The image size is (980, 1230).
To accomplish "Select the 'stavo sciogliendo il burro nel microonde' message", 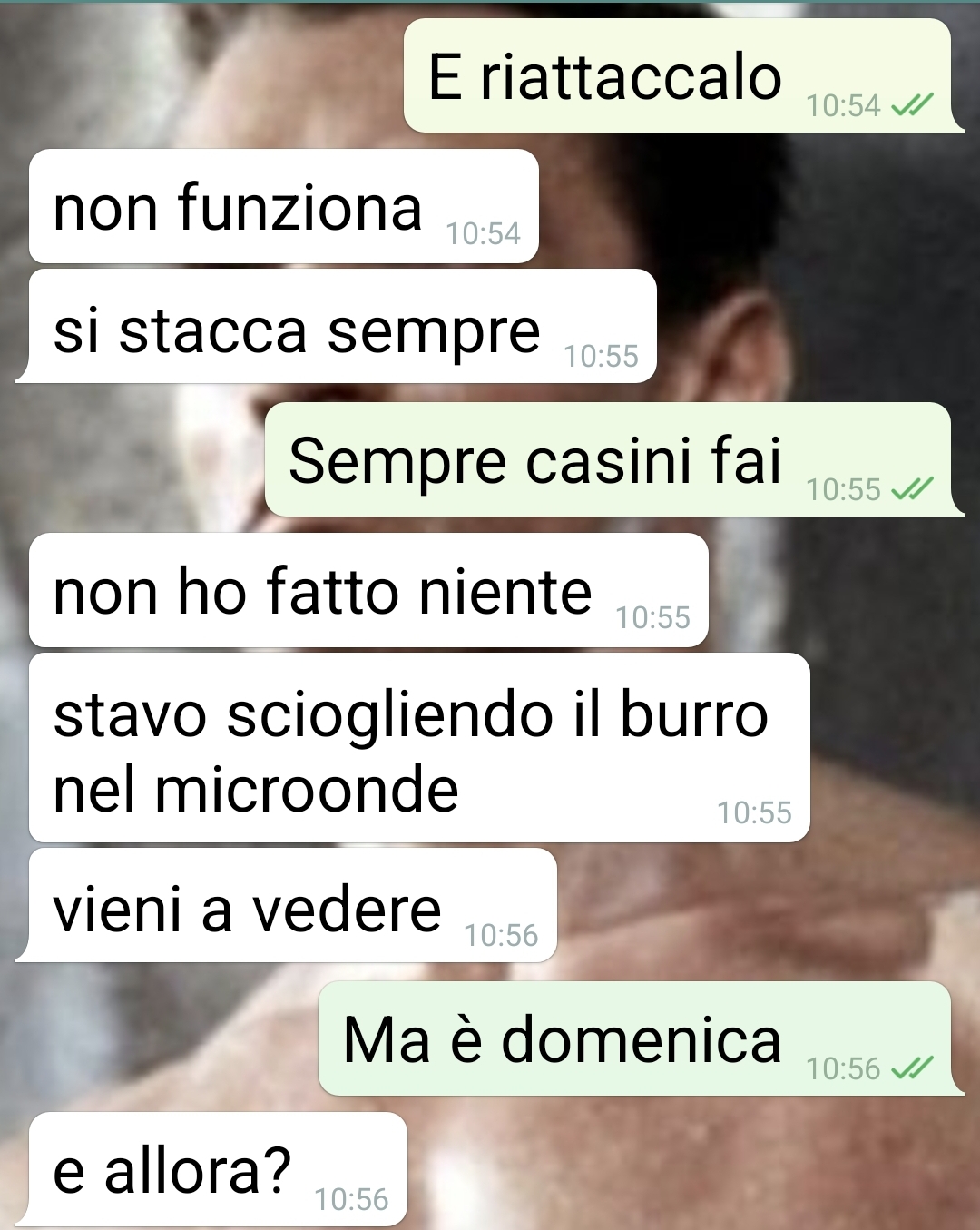I will [419, 749].
